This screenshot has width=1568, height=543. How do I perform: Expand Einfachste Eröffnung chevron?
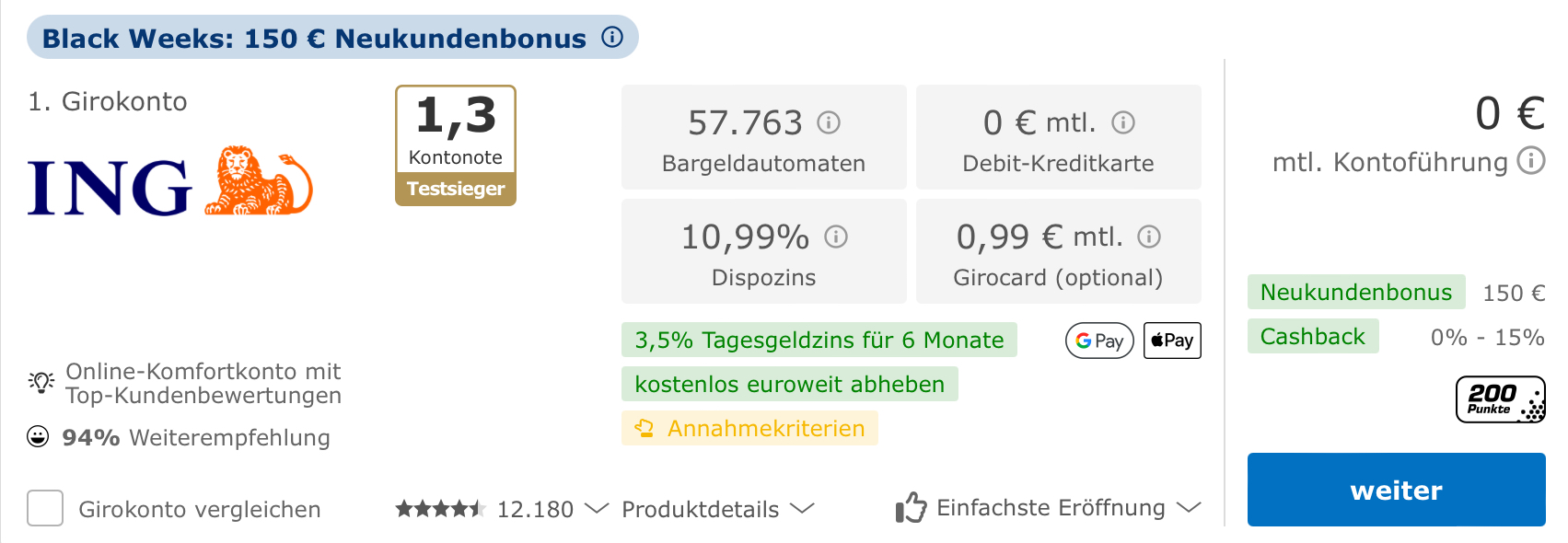(1189, 508)
